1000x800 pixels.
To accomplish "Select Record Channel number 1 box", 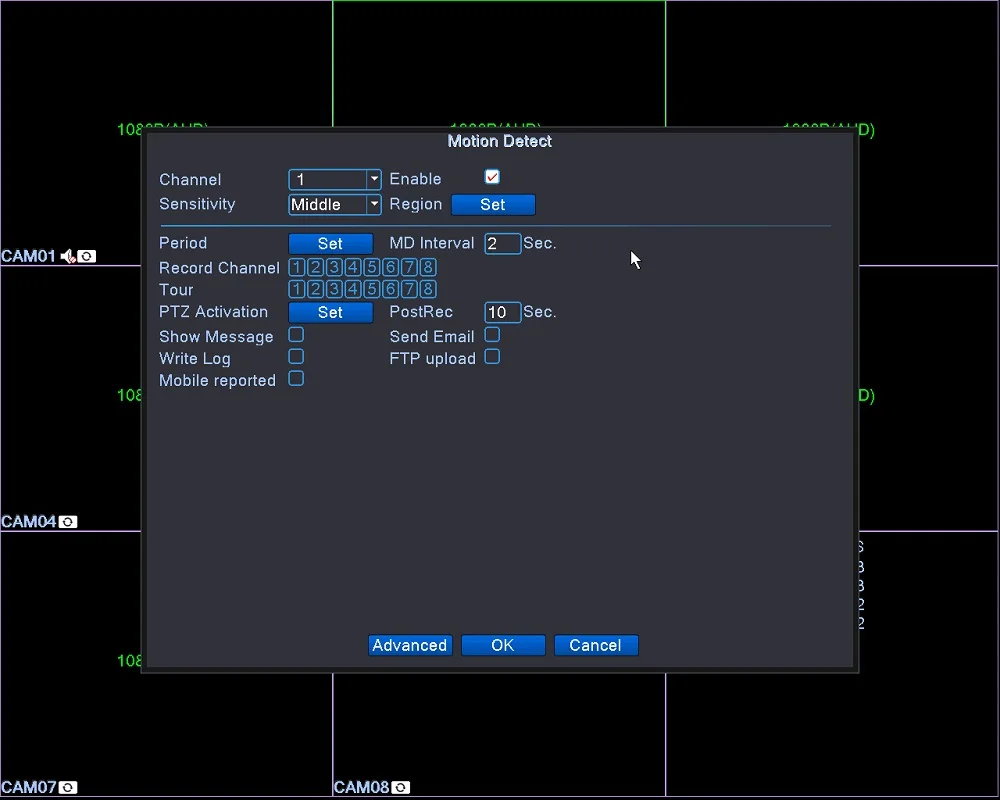I will pos(297,267).
